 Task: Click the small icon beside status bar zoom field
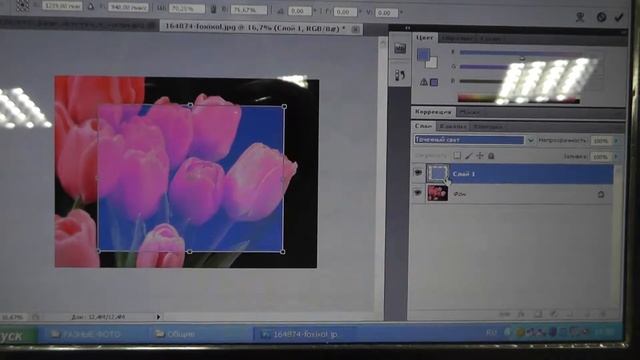[36, 316]
